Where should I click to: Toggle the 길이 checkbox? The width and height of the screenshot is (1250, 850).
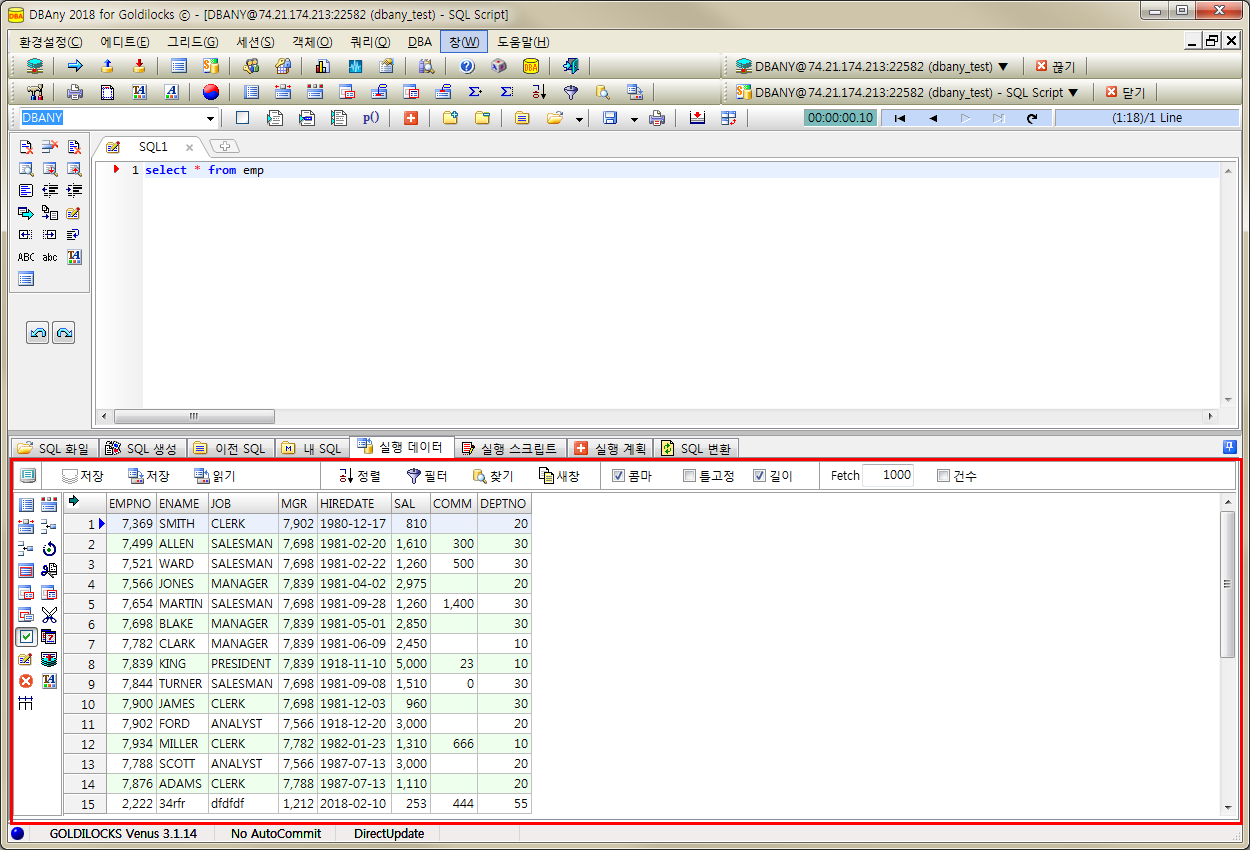pos(759,476)
